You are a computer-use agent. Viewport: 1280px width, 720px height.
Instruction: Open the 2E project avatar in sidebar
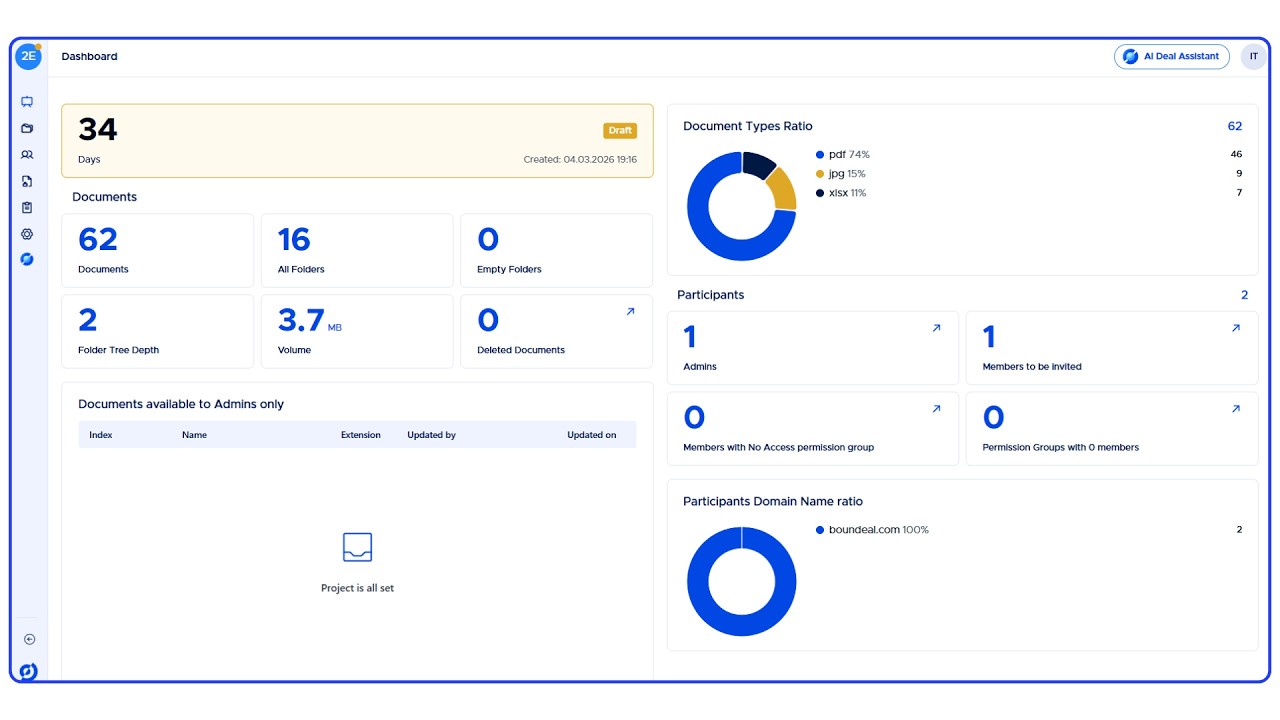(28, 57)
